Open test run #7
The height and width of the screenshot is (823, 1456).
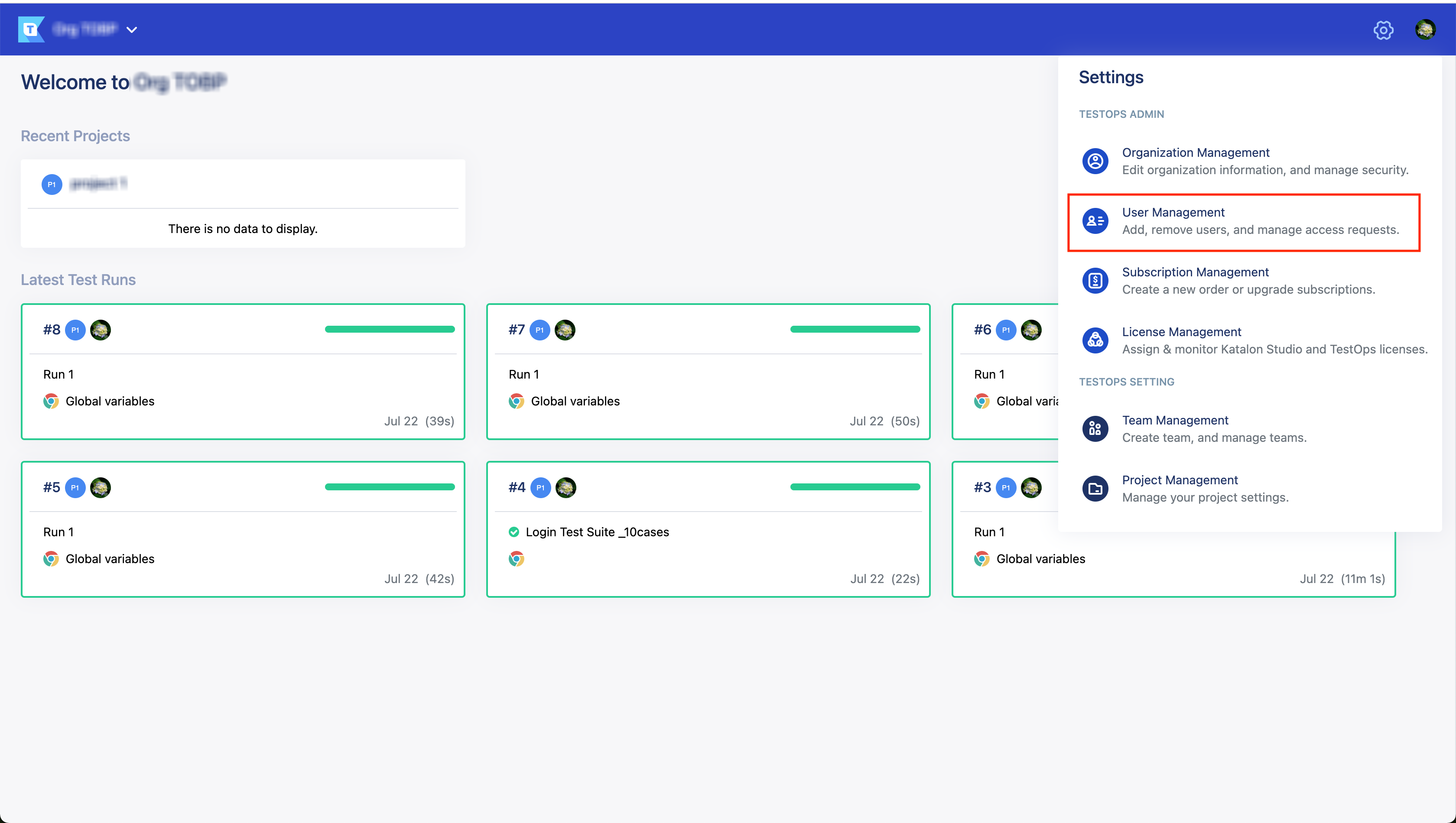tap(516, 330)
